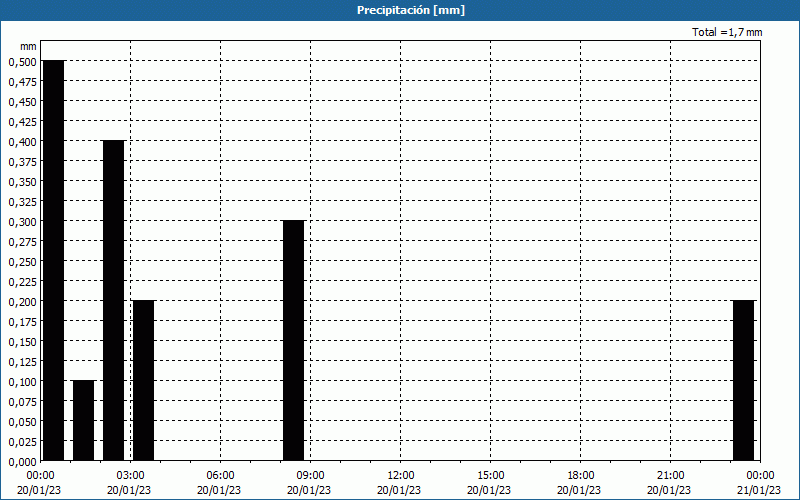The width and height of the screenshot is (800, 500).
Task: Click the 0,425 y-axis label
Action: pos(23,121)
